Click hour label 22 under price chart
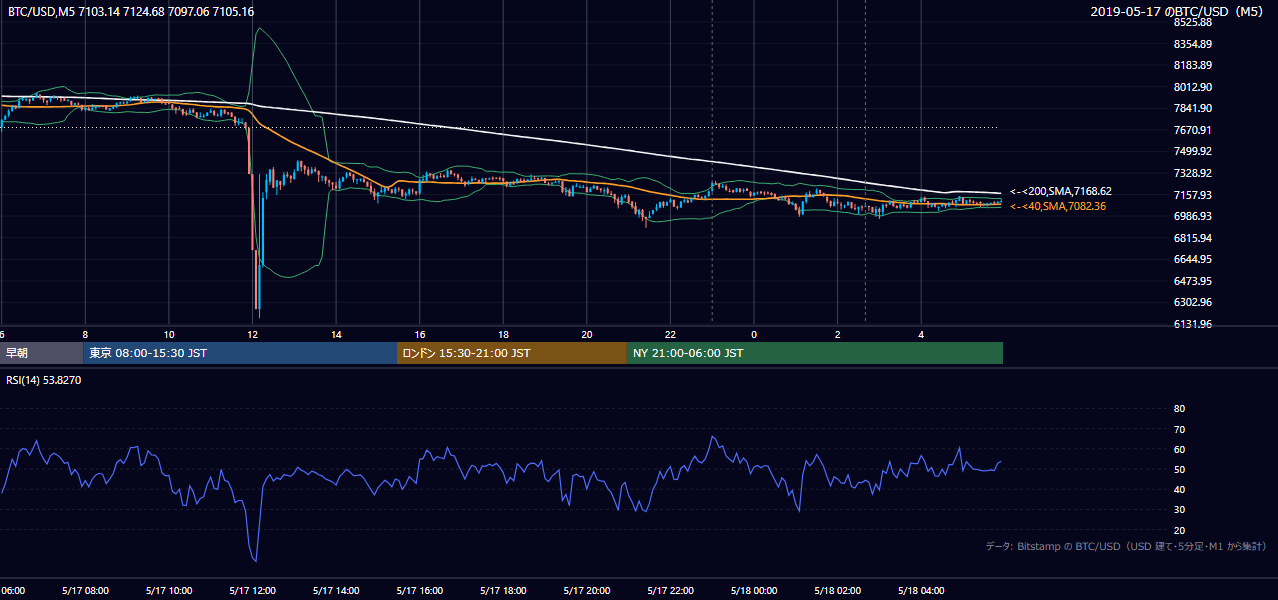The height and width of the screenshot is (600, 1278). coord(671,334)
